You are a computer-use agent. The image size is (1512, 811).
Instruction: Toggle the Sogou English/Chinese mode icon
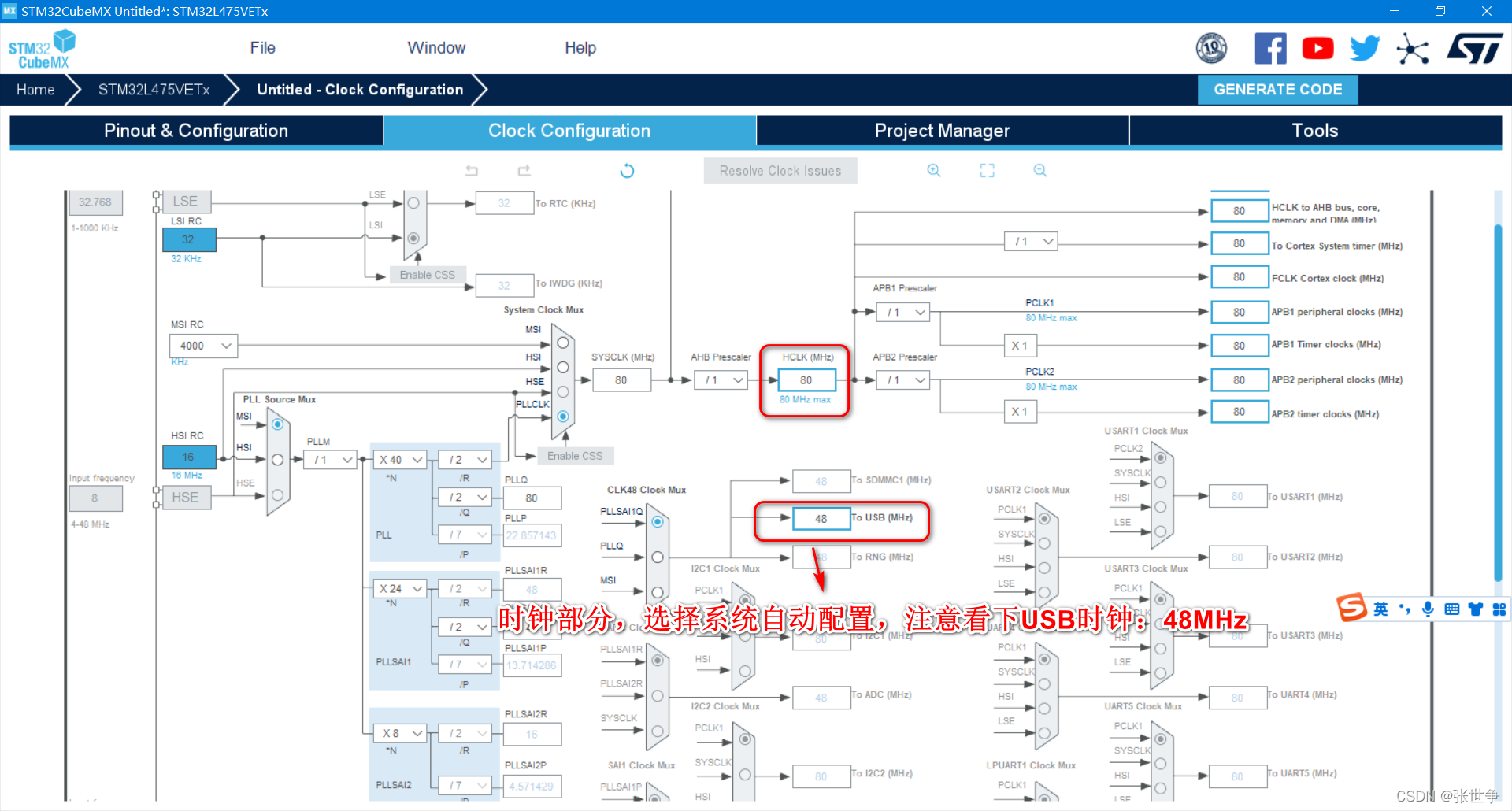pos(1380,609)
